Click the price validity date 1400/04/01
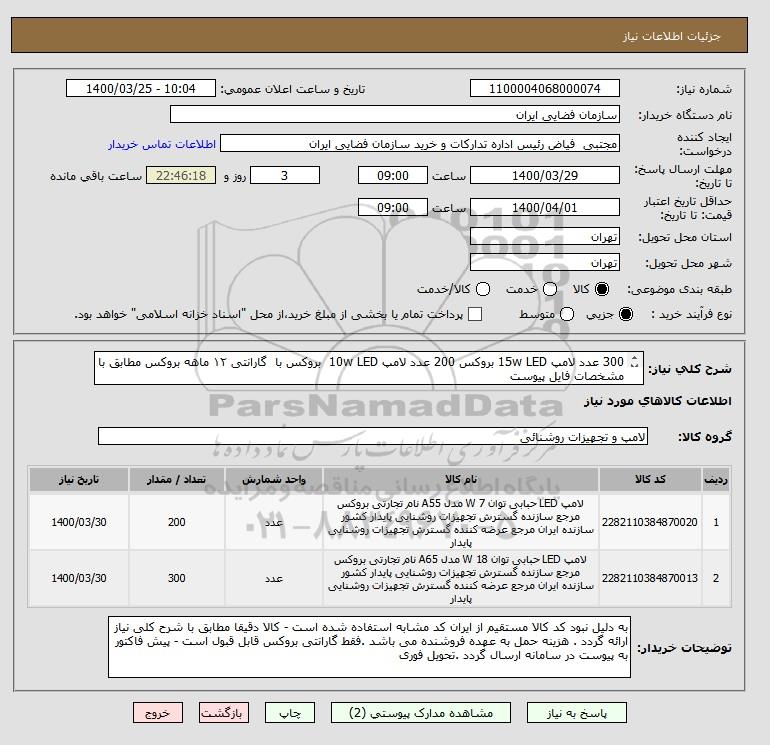 point(545,207)
